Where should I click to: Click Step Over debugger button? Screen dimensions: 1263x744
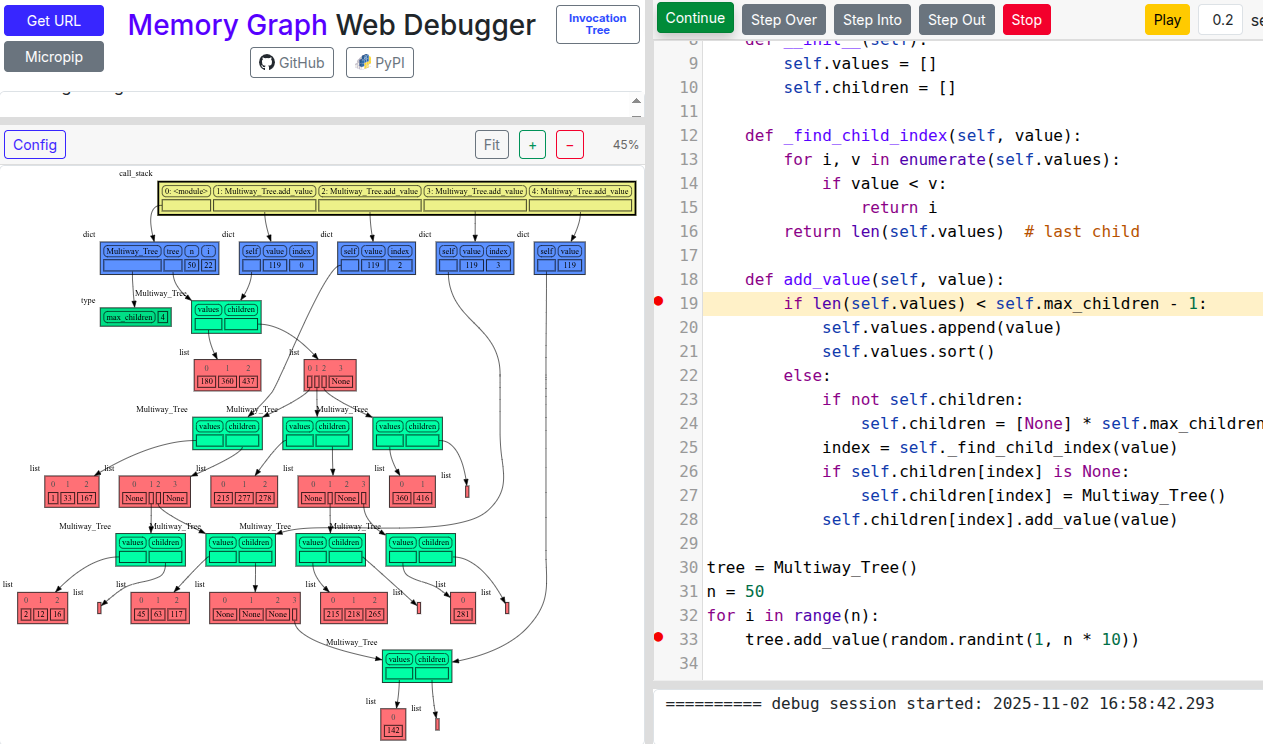(783, 19)
